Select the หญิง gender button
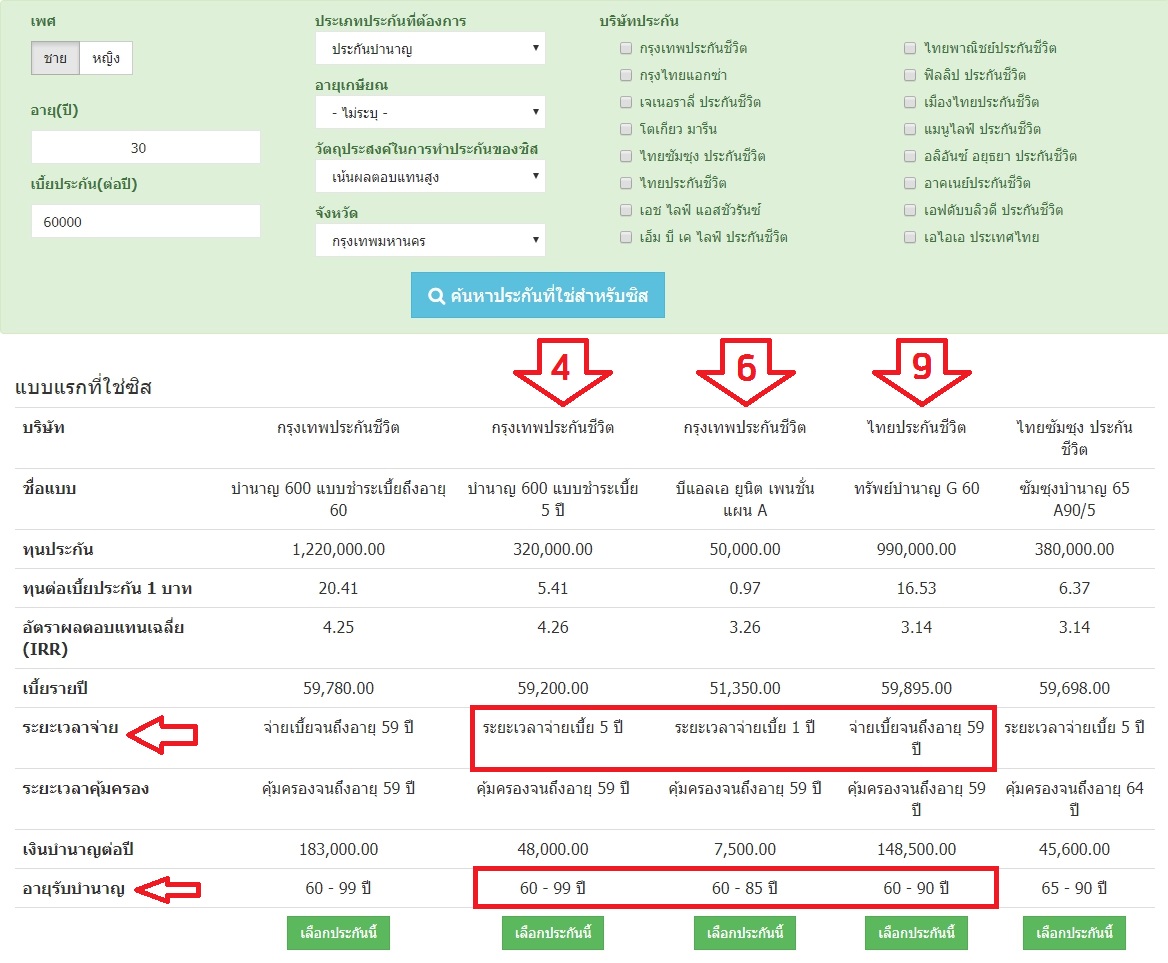Viewport: 1168px width, 963px height. (x=106, y=59)
